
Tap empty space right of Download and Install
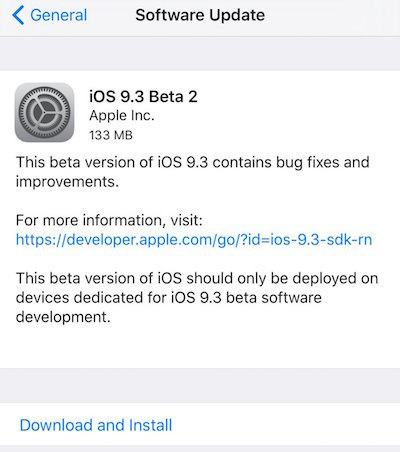tap(287, 425)
